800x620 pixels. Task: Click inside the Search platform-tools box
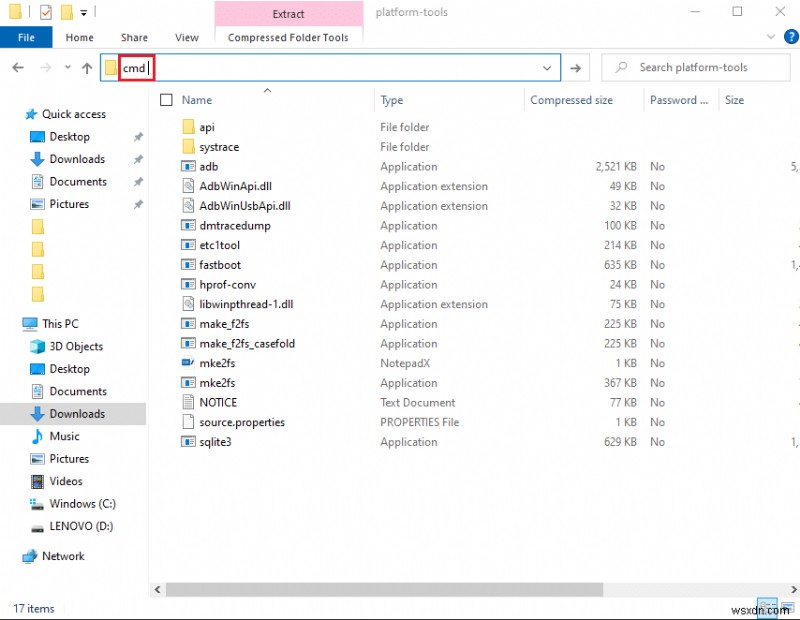tap(697, 67)
